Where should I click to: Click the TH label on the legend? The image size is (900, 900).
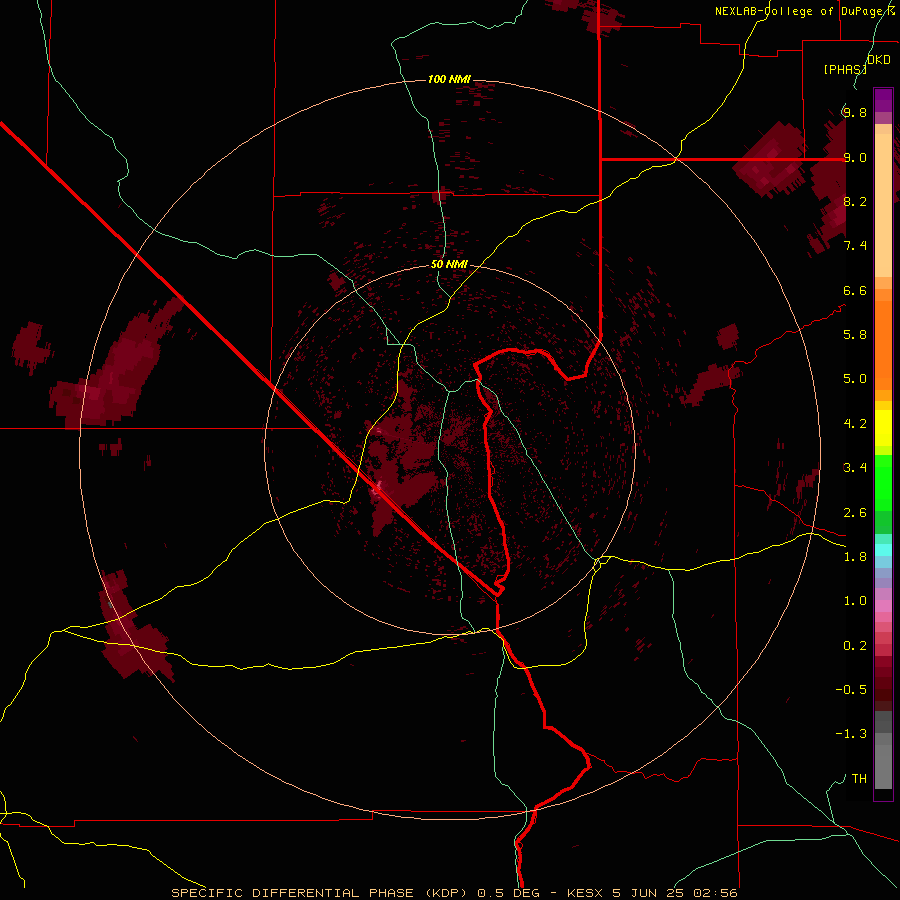coord(859,779)
